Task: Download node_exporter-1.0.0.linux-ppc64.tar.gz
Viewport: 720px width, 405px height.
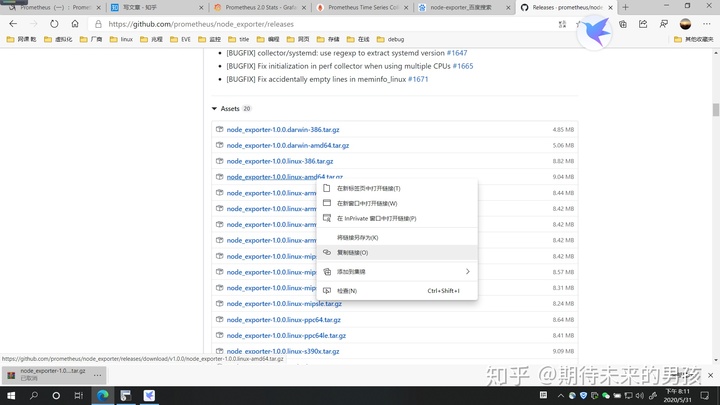Action: click(x=283, y=320)
